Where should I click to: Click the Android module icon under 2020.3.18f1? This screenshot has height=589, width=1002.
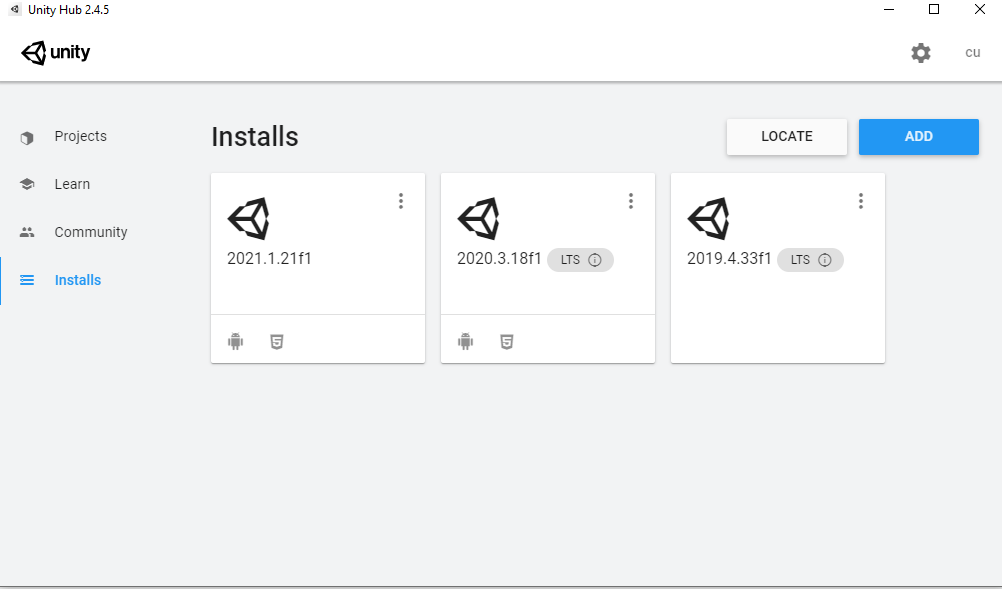click(x=465, y=342)
